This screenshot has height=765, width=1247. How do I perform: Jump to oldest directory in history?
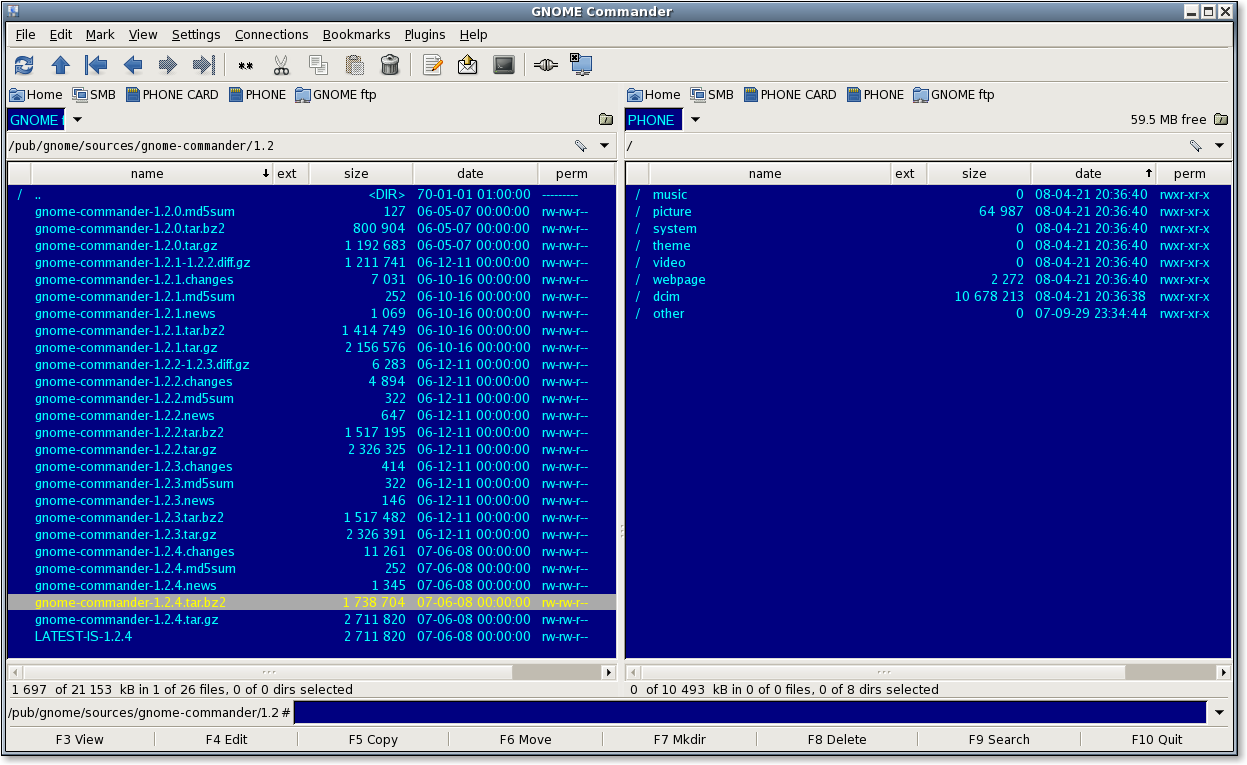pos(96,65)
